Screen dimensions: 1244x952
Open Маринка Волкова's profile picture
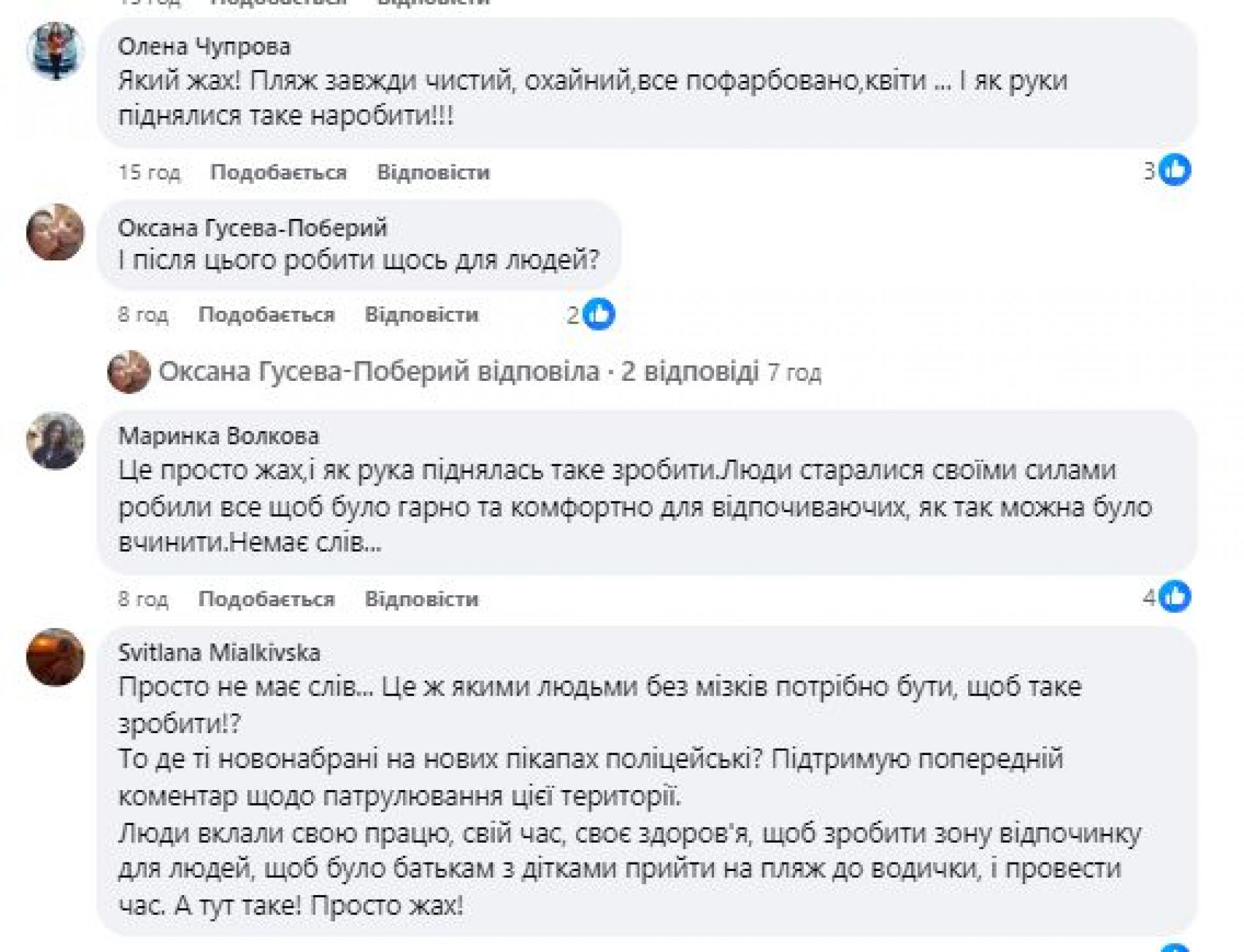[x=56, y=440]
